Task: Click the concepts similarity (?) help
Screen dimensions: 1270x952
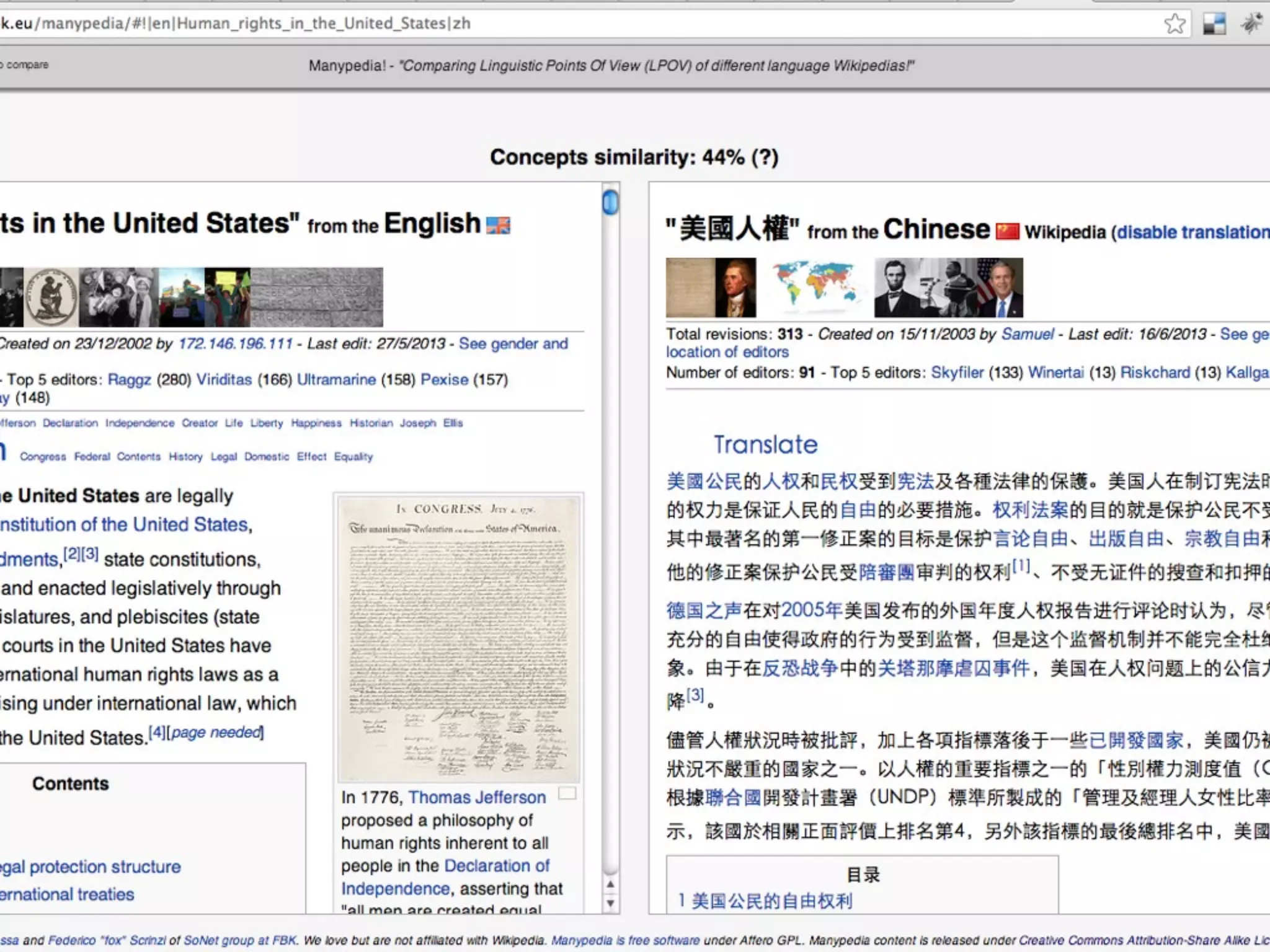Action: point(765,157)
